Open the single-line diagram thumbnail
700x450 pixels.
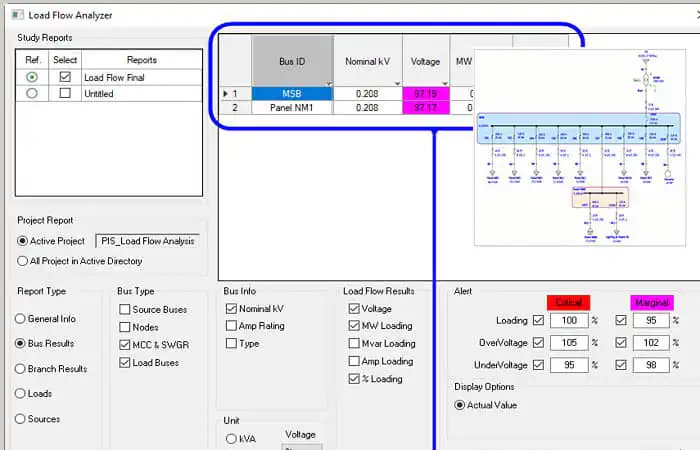click(579, 147)
